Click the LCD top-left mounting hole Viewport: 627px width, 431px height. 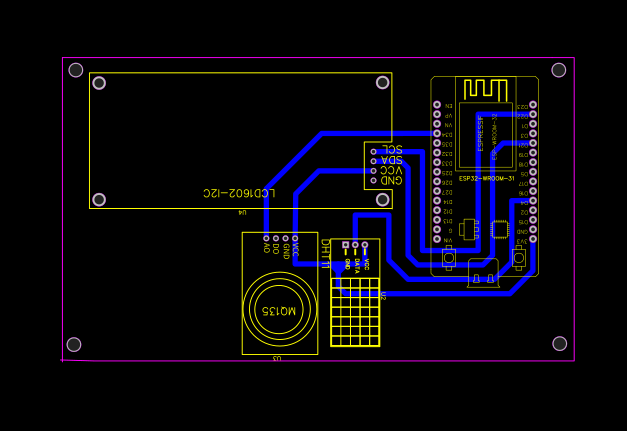[x=99, y=83]
